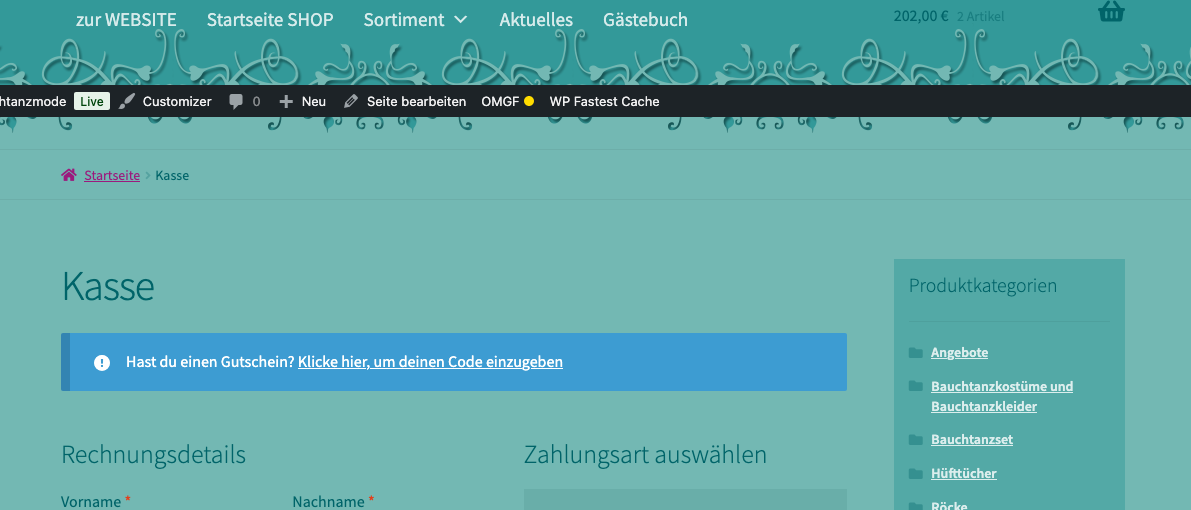This screenshot has height=510, width=1191.
Task: Click the pencil icon for Seite bearbeiten
Action: 350,101
